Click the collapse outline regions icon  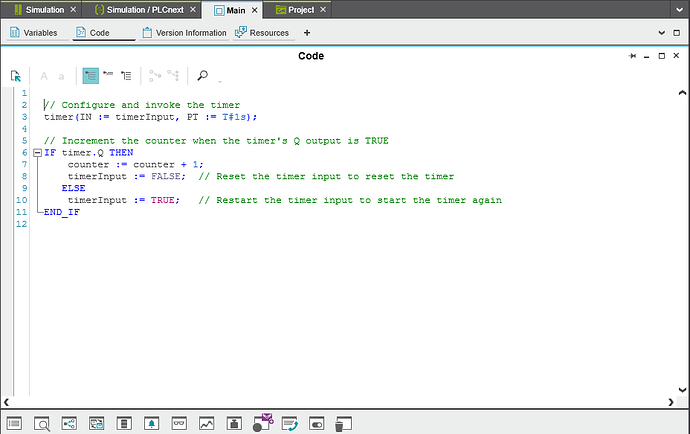coord(108,75)
